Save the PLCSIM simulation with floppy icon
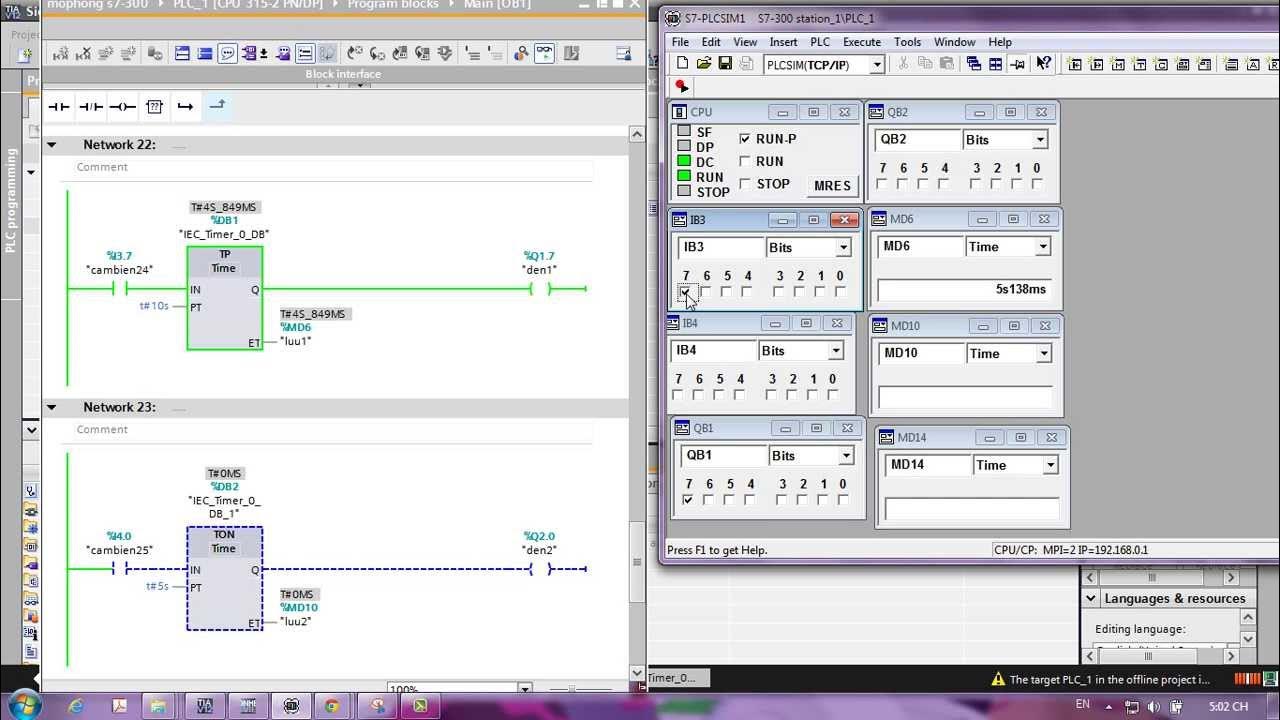The height and width of the screenshot is (720, 1280). coord(725,64)
